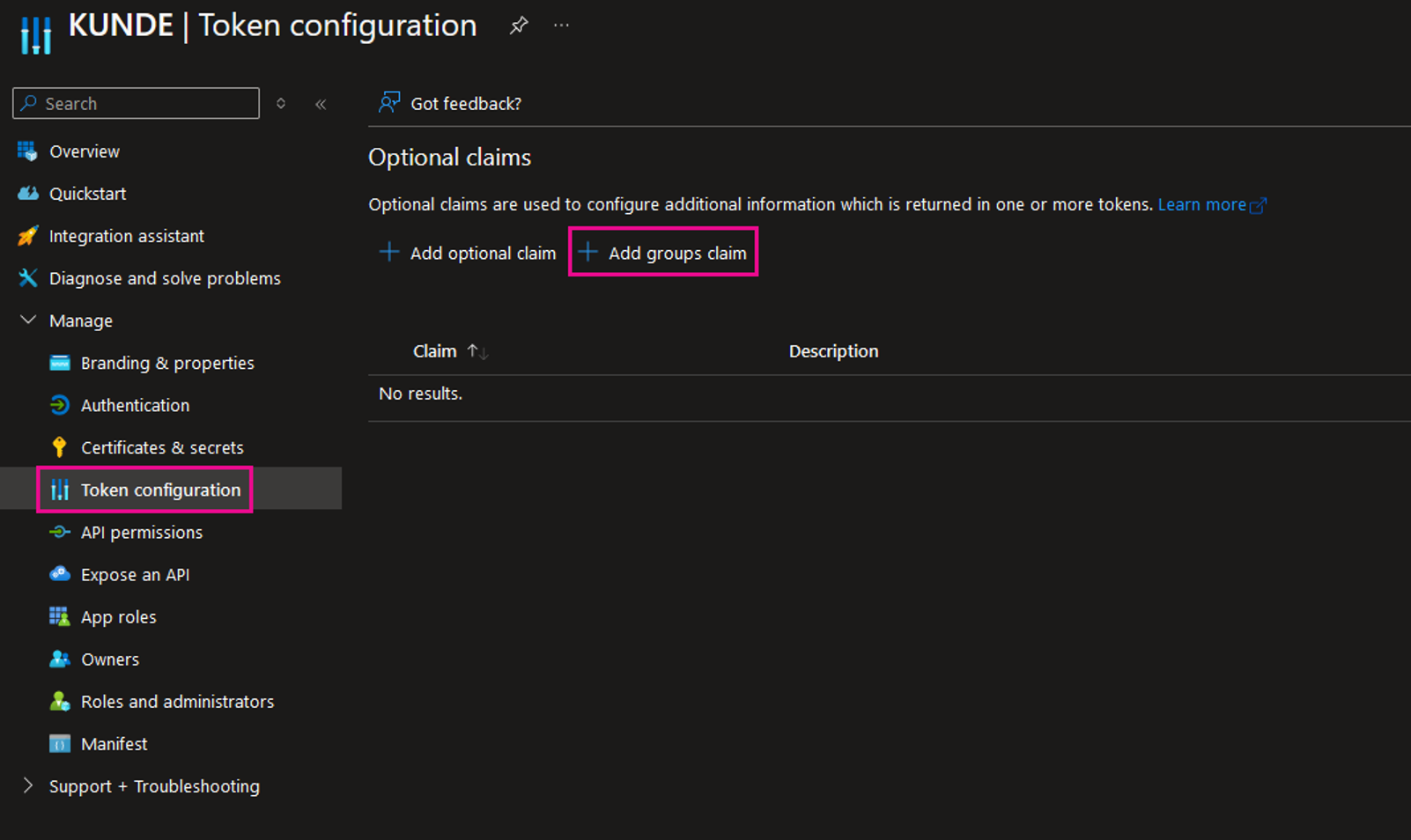Click the up/down arrows beside the search box
1411x840 pixels.
[x=281, y=104]
